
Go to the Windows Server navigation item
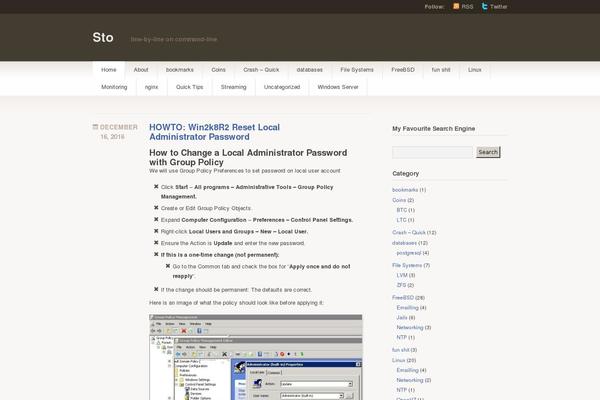point(338,87)
